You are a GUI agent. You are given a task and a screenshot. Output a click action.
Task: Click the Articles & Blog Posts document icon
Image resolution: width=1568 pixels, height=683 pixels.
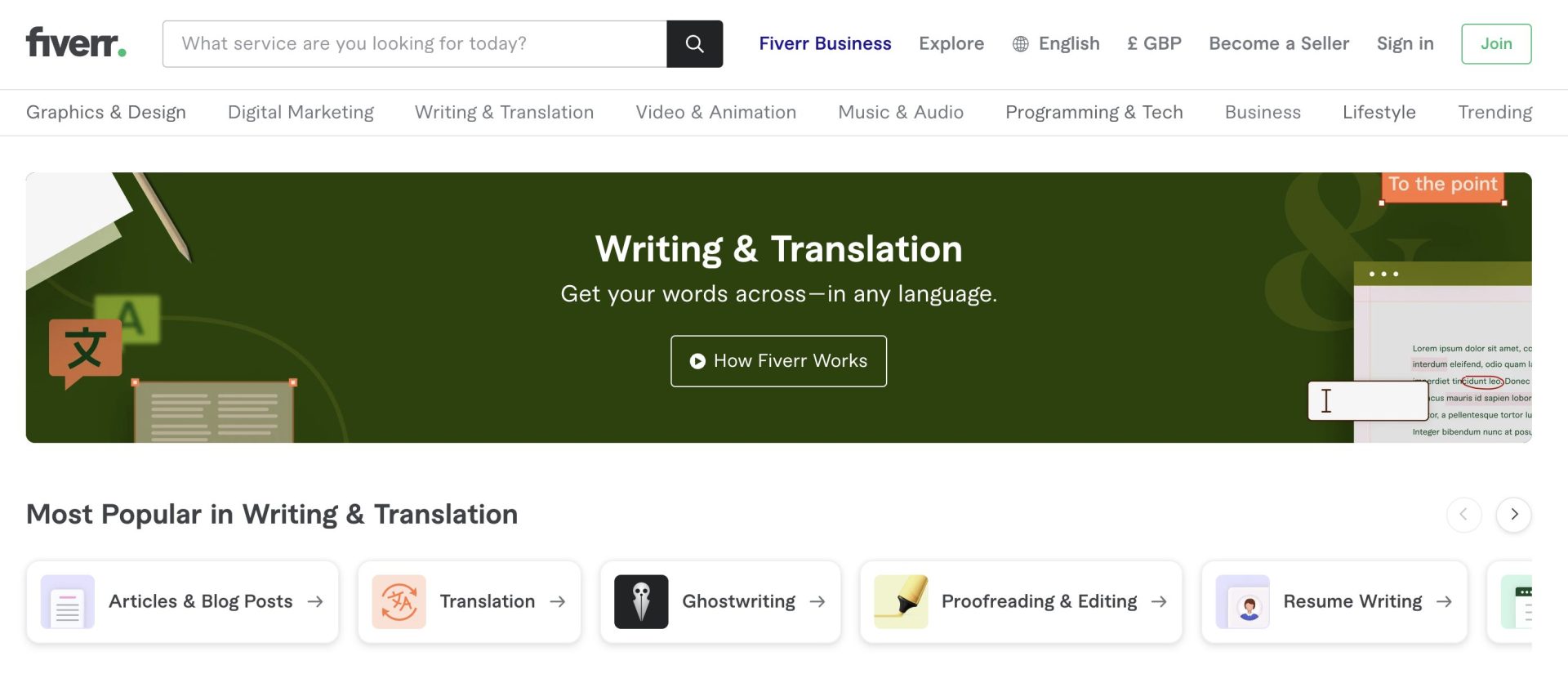point(68,602)
